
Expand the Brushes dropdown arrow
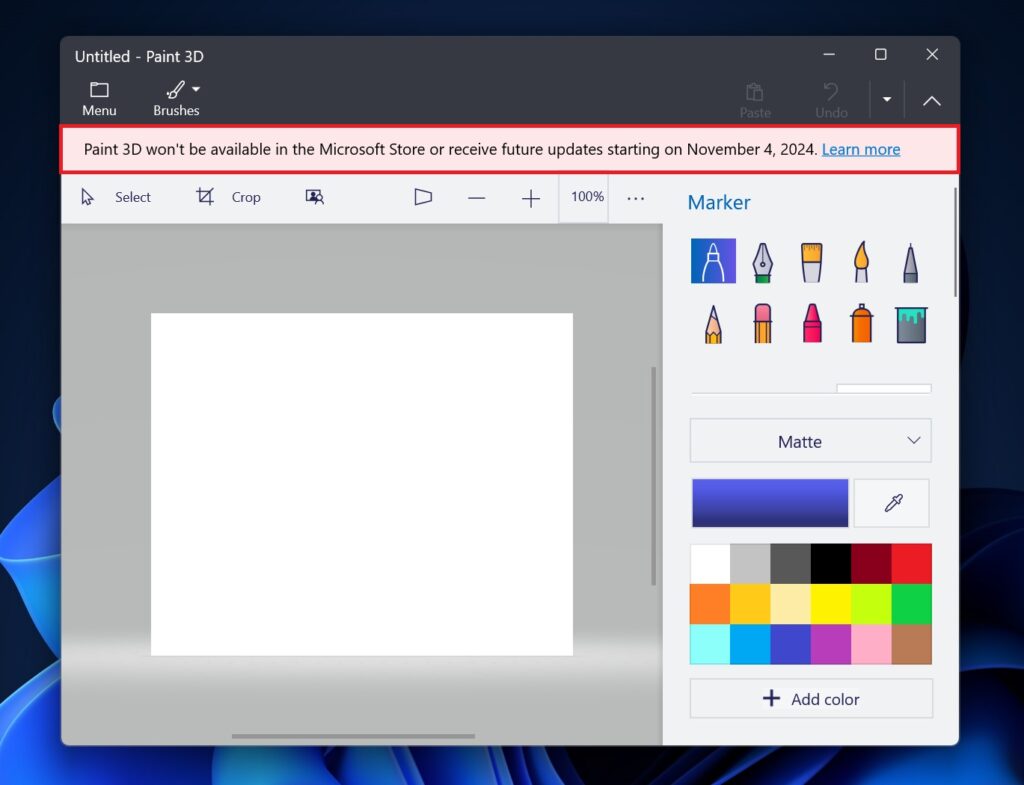pyautogui.click(x=196, y=88)
